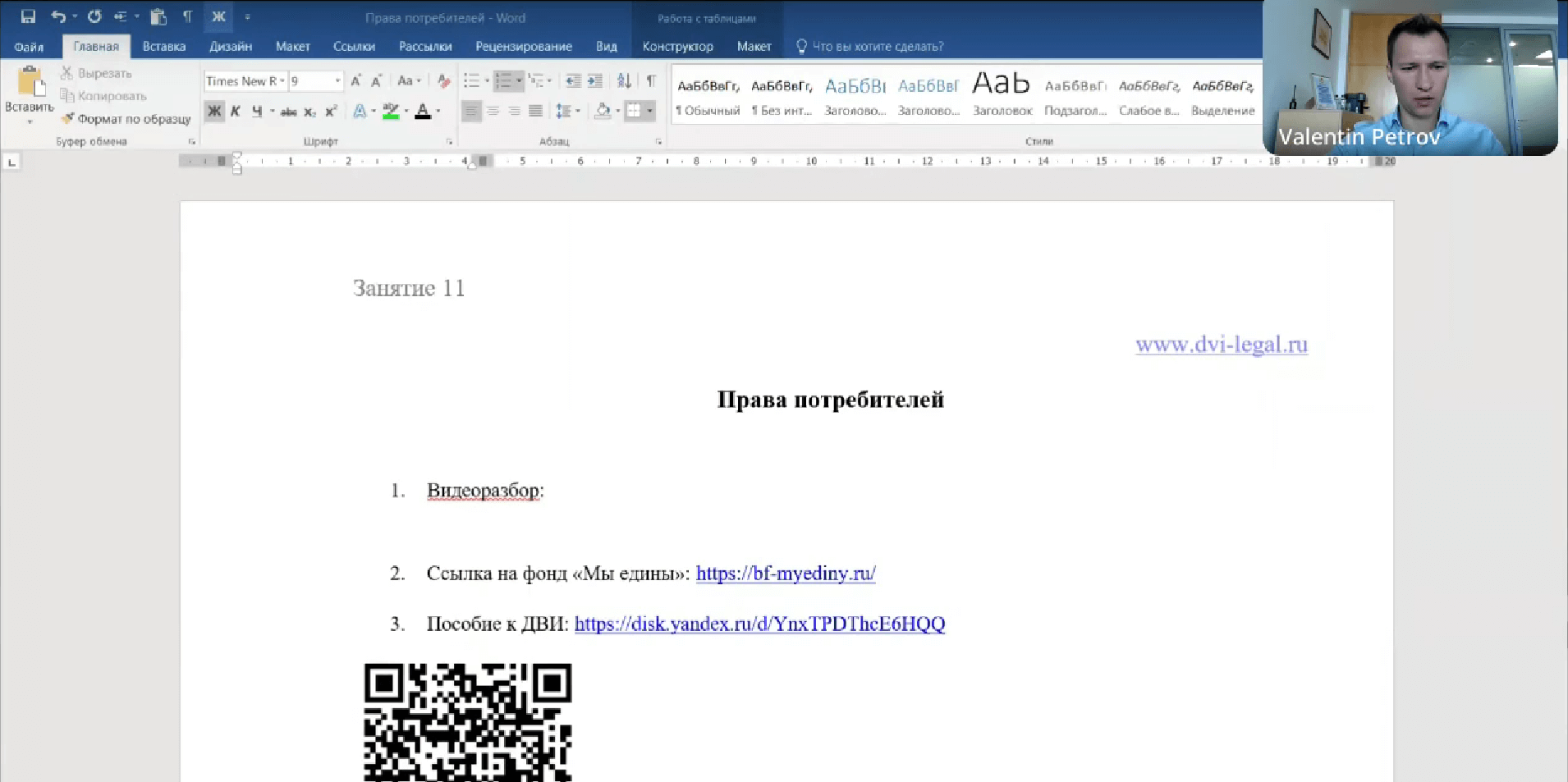This screenshot has width=1568, height=782.
Task: Follow the https://bf-myediny.ru/ hyperlink
Action: point(785,574)
